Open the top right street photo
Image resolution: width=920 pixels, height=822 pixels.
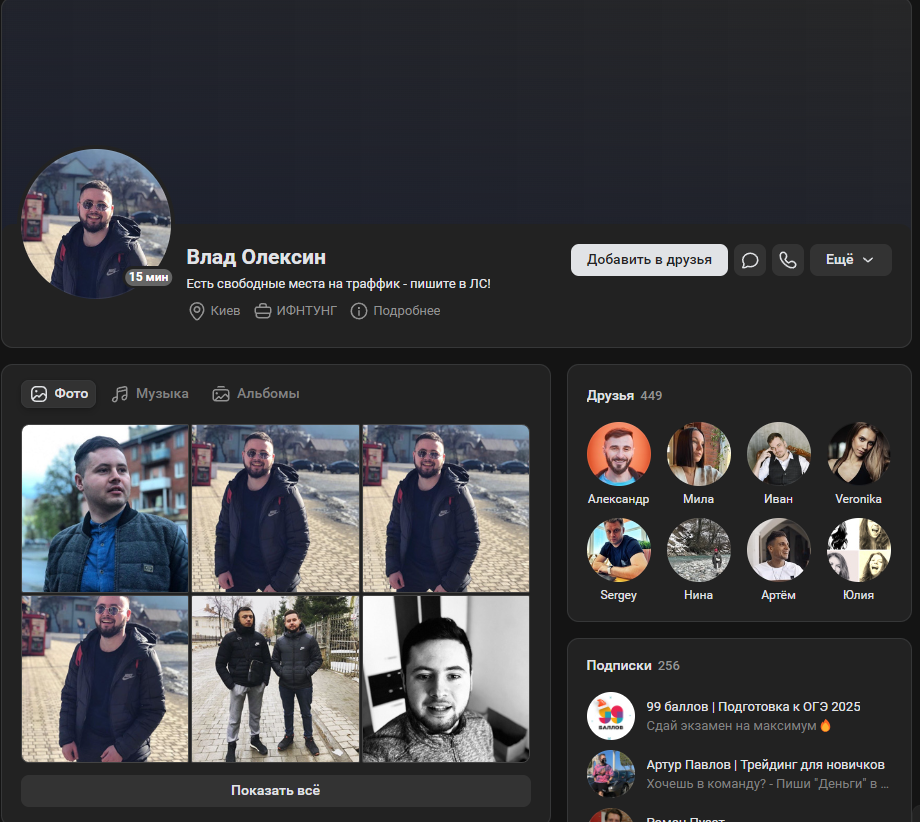[x=446, y=508]
